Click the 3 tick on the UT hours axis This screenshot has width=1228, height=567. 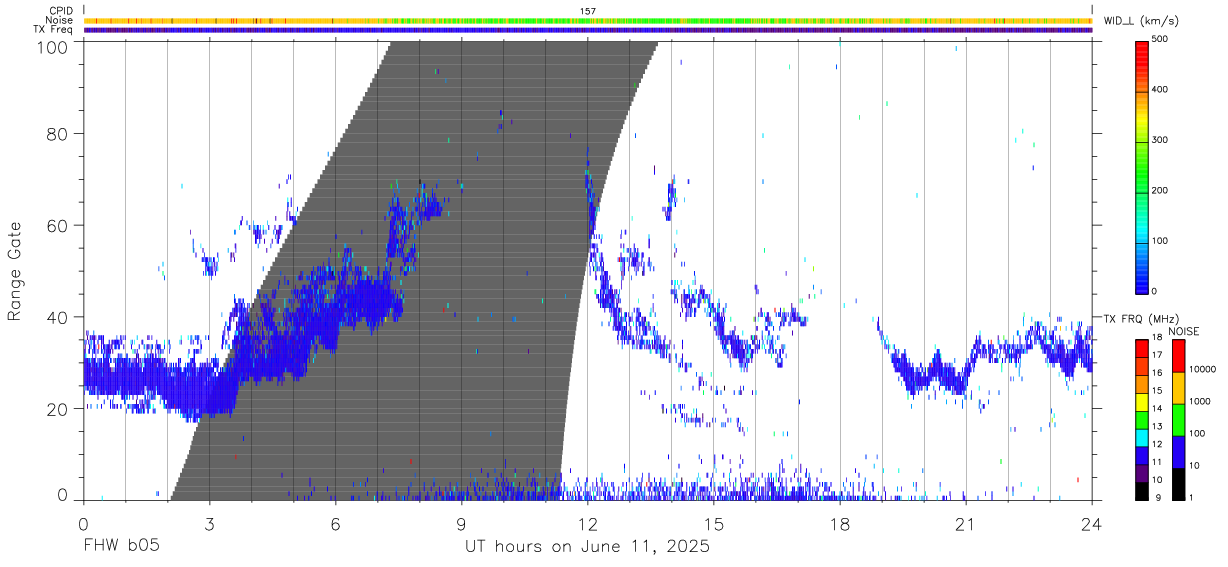[209, 524]
